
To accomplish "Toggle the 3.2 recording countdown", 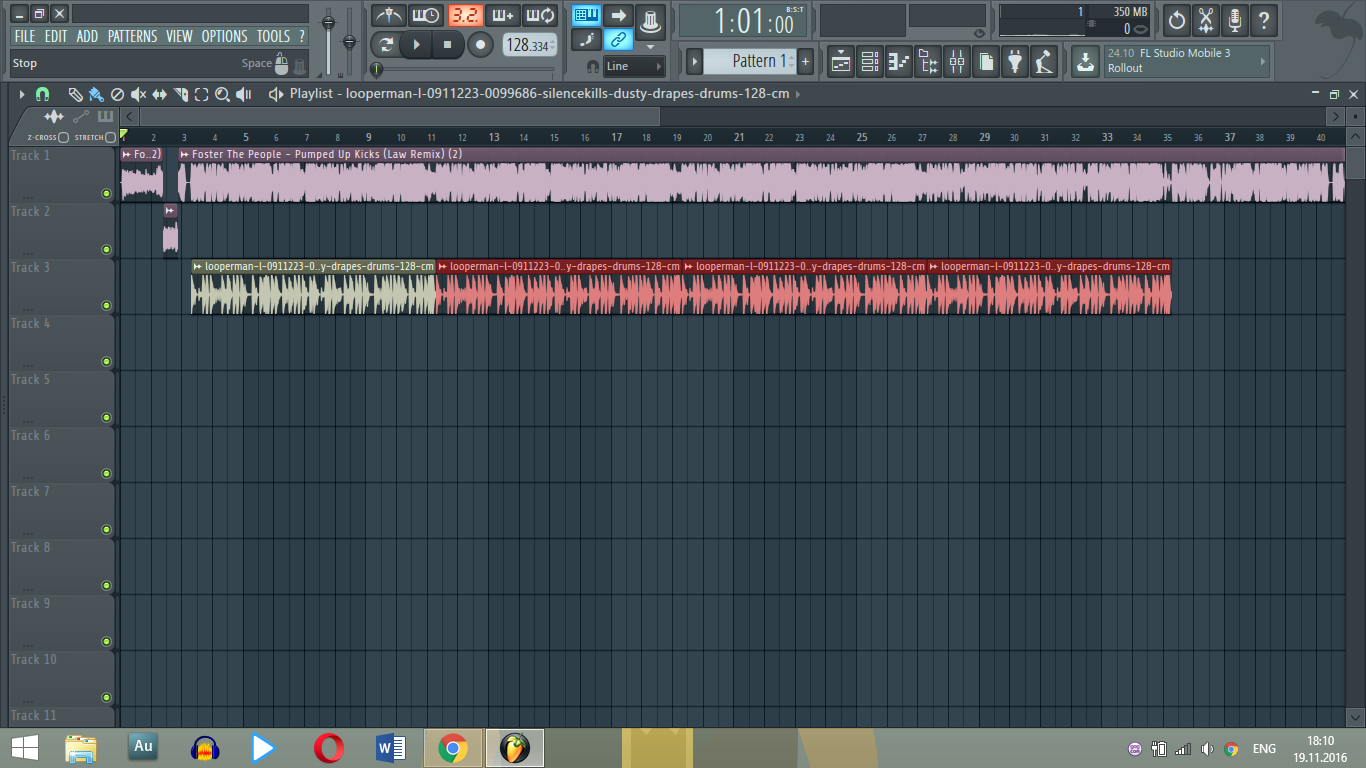I will click(464, 15).
